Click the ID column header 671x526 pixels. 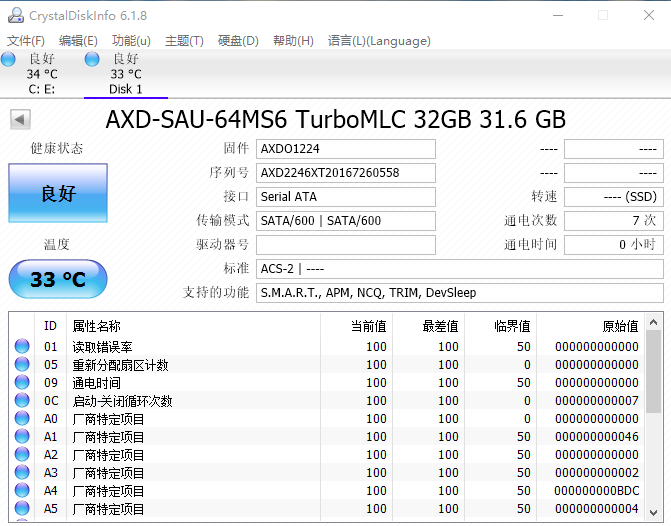click(x=50, y=326)
